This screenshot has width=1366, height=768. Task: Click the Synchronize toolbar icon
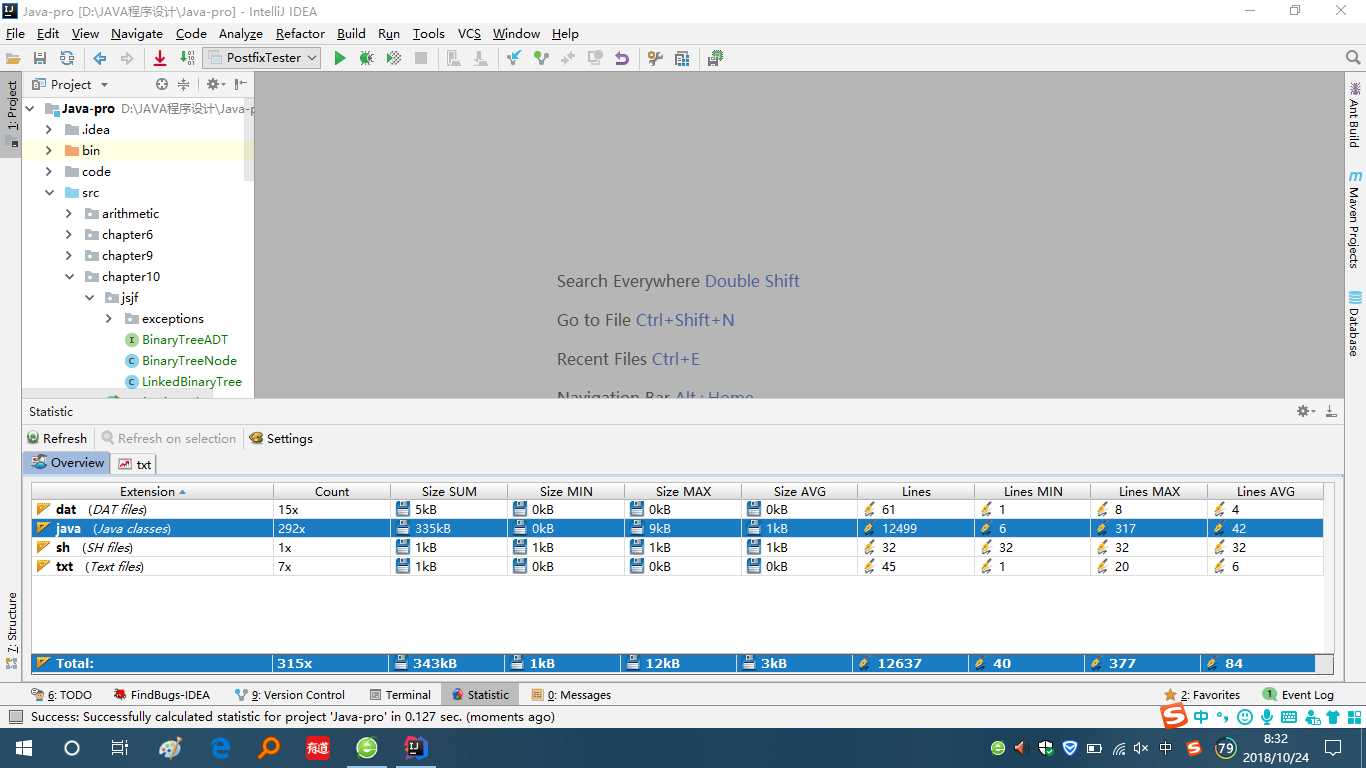pyautogui.click(x=66, y=58)
